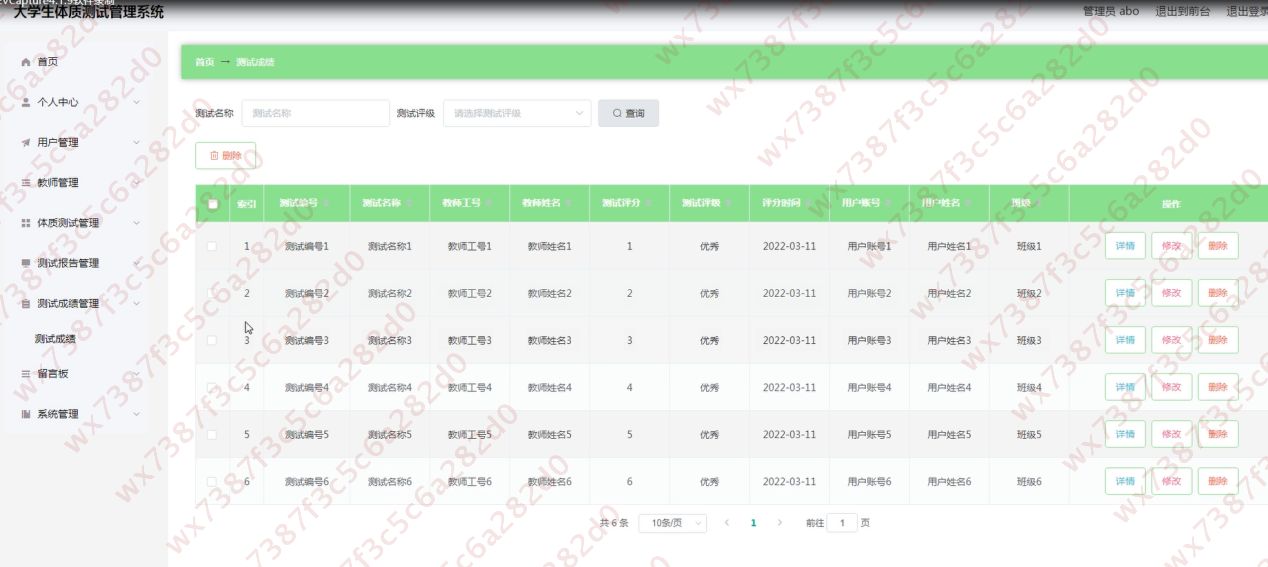1268x567 pixels.
Task: Click the 教师管理 sidebar icon
Action: click(x=26, y=183)
